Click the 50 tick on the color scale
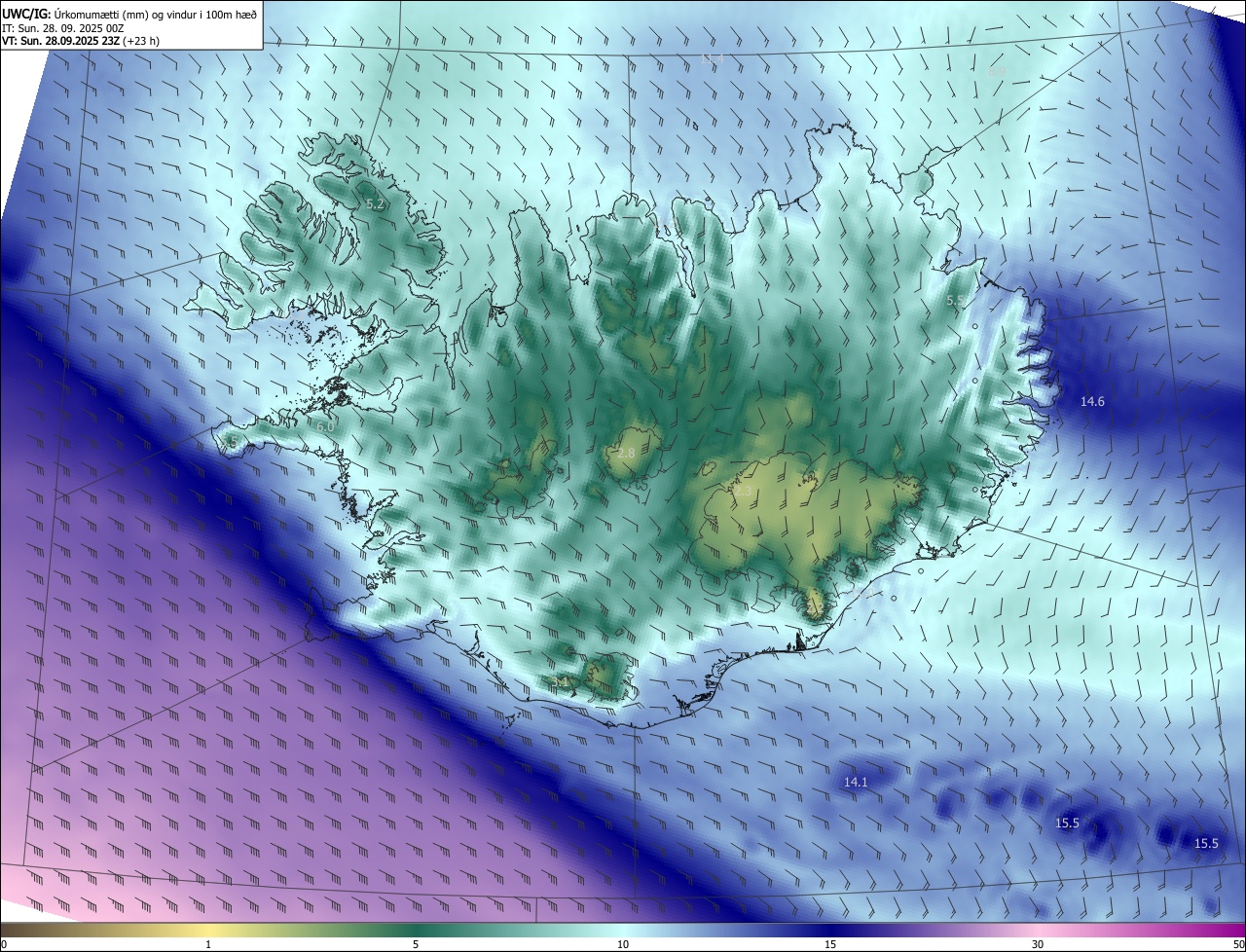 tap(1238, 944)
